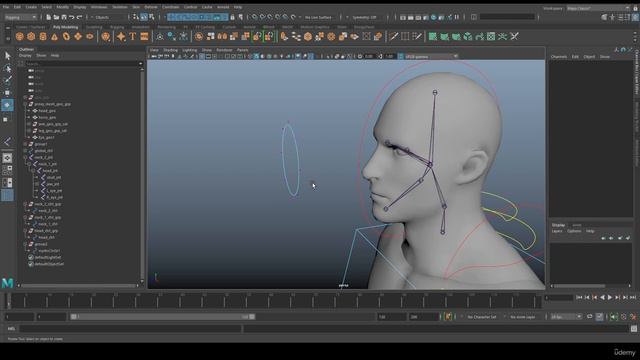
Task: Select head_geo in the Outliner
Action: point(47,111)
